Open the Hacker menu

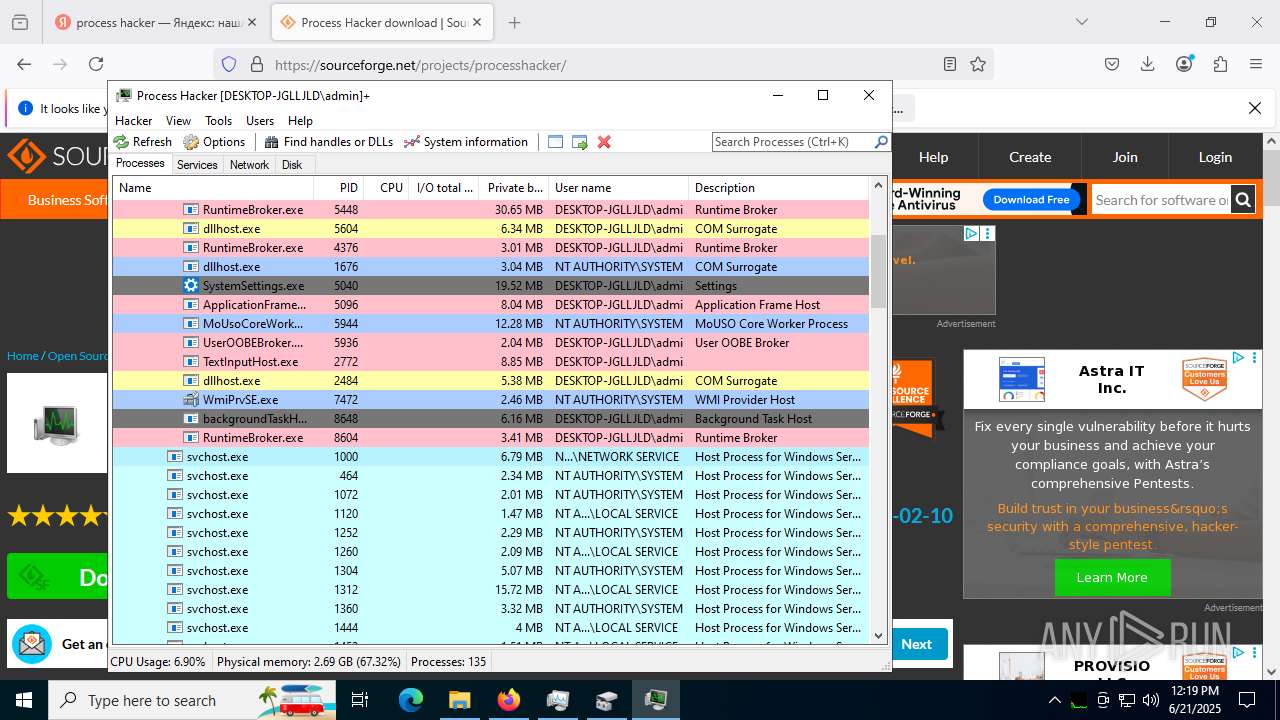point(134,120)
